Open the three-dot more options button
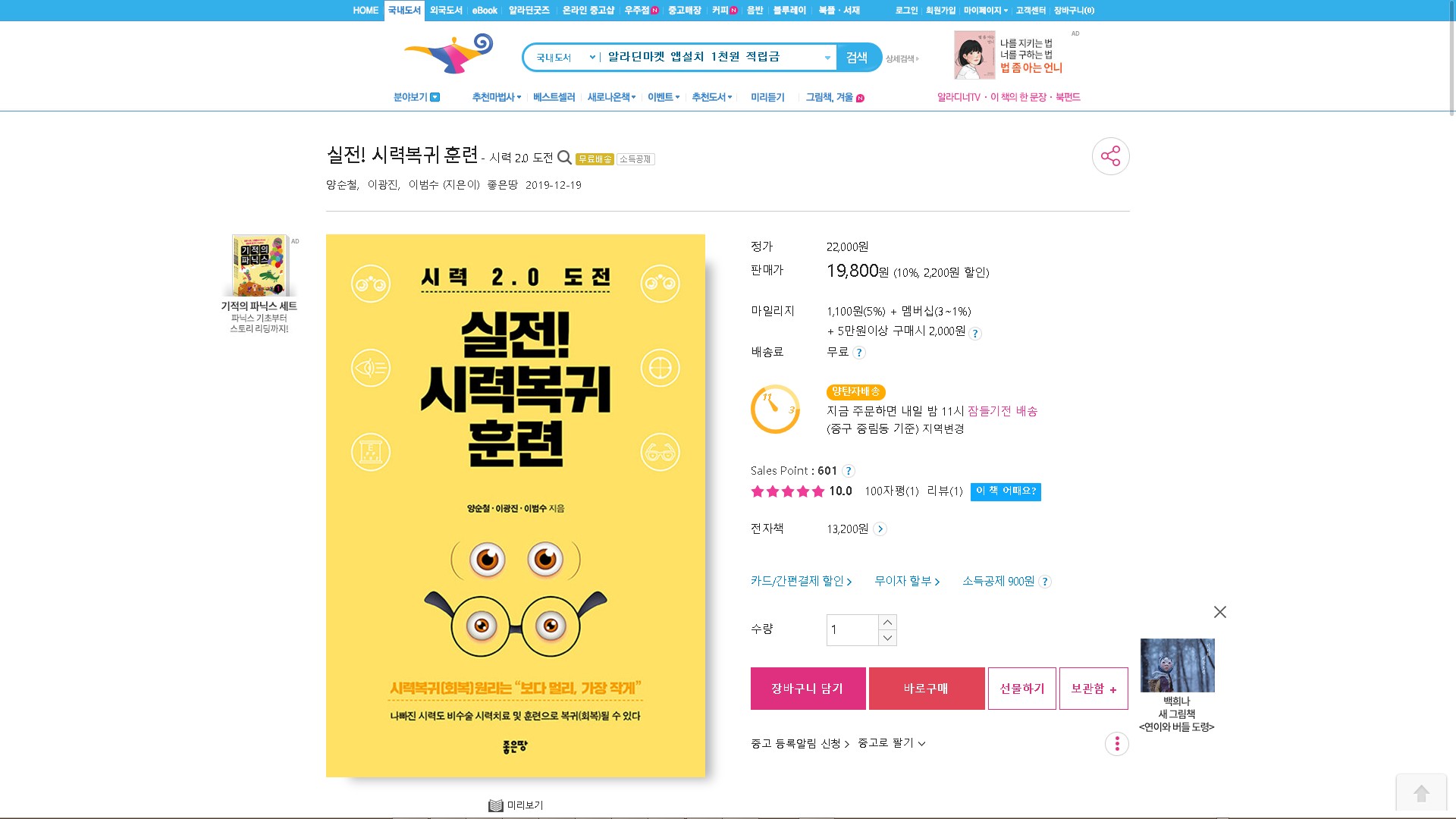The width and height of the screenshot is (1456, 819). (1116, 744)
